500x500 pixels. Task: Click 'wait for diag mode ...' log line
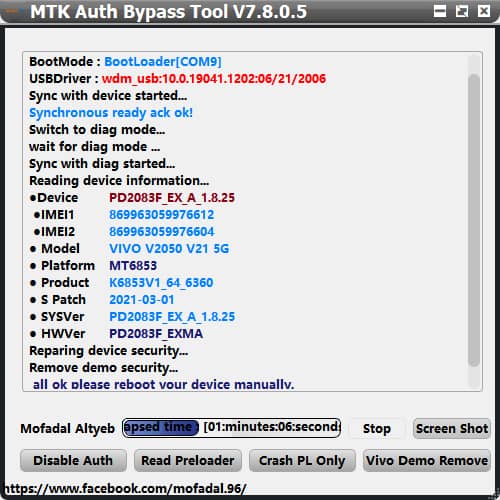tap(95, 147)
